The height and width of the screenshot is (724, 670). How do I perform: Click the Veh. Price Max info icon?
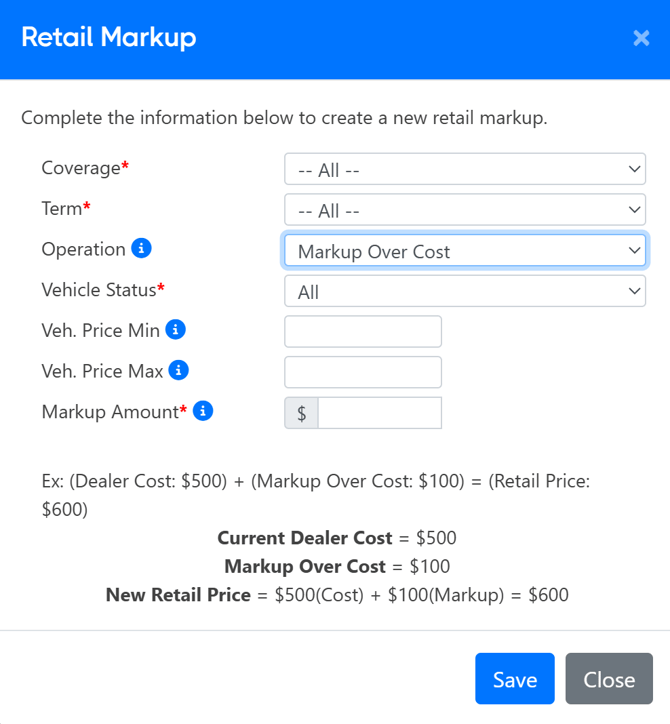coord(178,370)
